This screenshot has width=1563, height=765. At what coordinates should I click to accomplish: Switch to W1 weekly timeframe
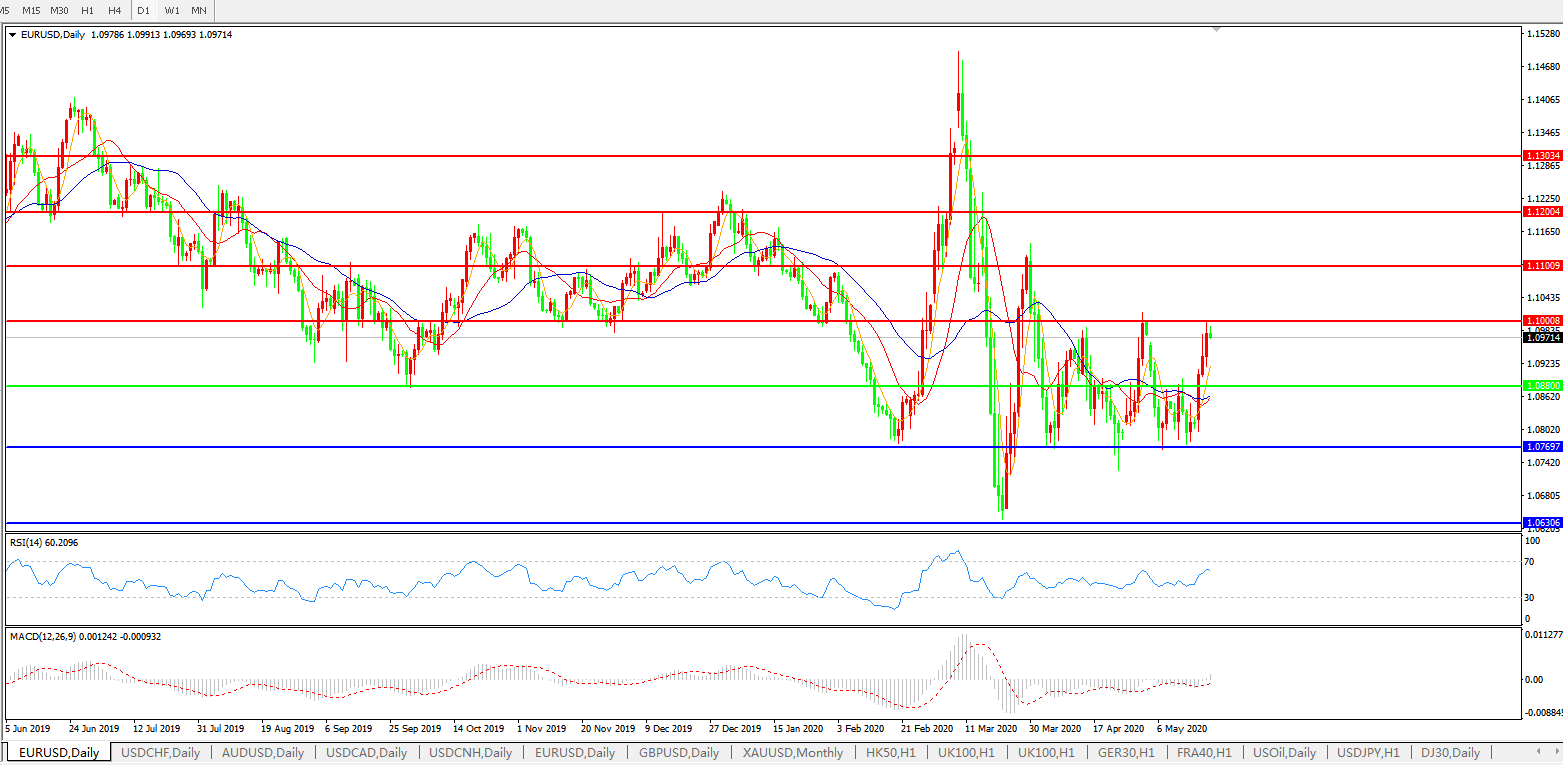click(172, 10)
